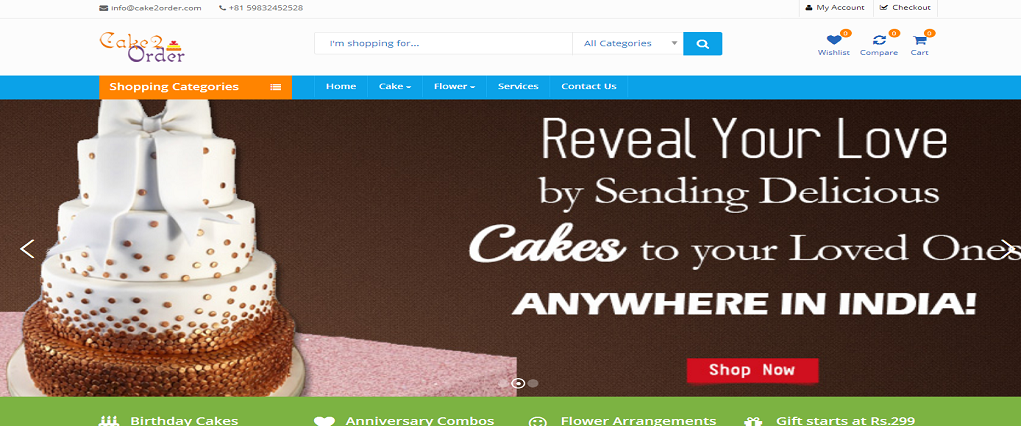Go to the Checkout link
The image size is (1021, 426).
coord(906,8)
